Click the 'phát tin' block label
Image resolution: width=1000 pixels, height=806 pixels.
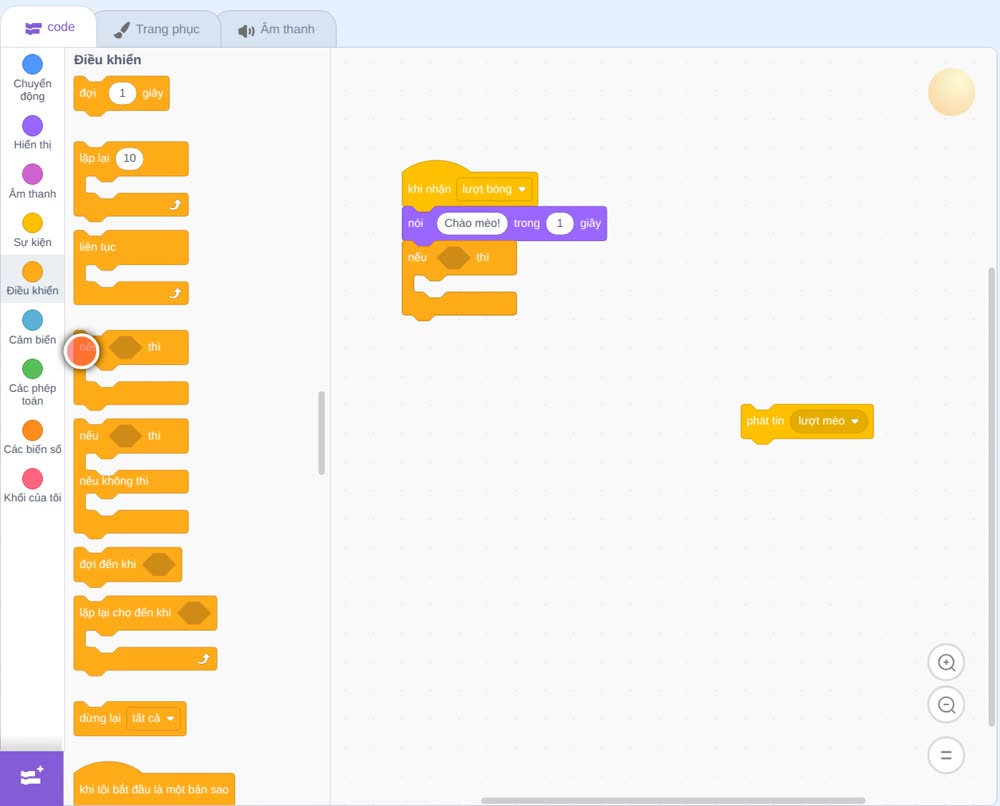[x=765, y=421]
